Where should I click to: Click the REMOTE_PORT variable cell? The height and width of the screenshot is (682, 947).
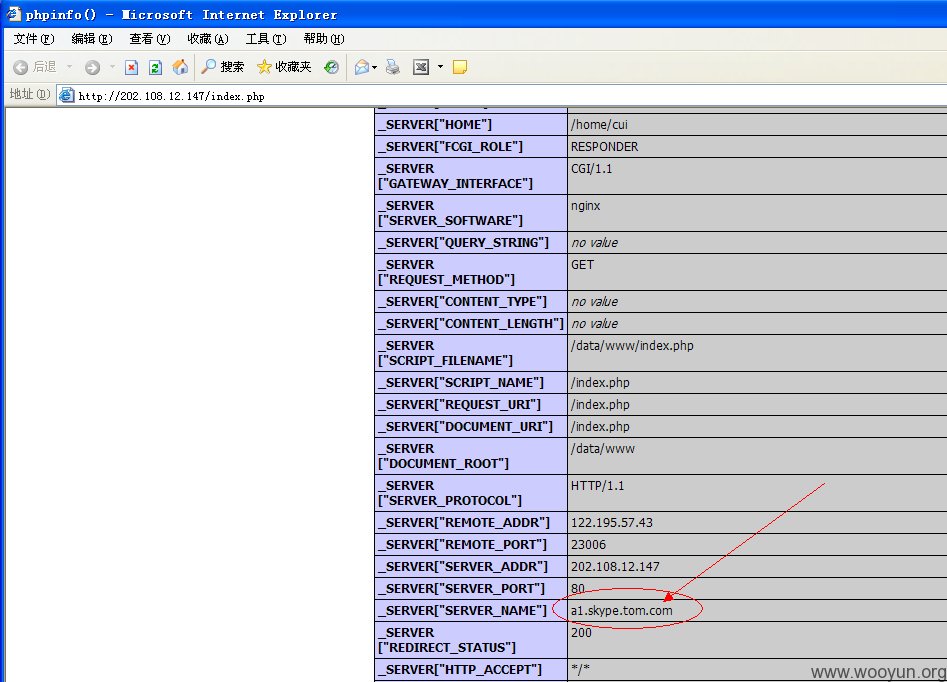pos(470,544)
